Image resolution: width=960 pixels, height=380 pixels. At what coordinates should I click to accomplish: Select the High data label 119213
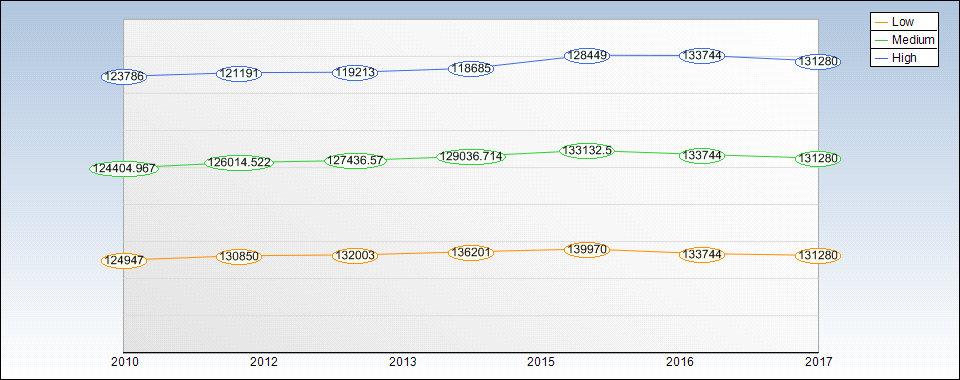tap(356, 72)
